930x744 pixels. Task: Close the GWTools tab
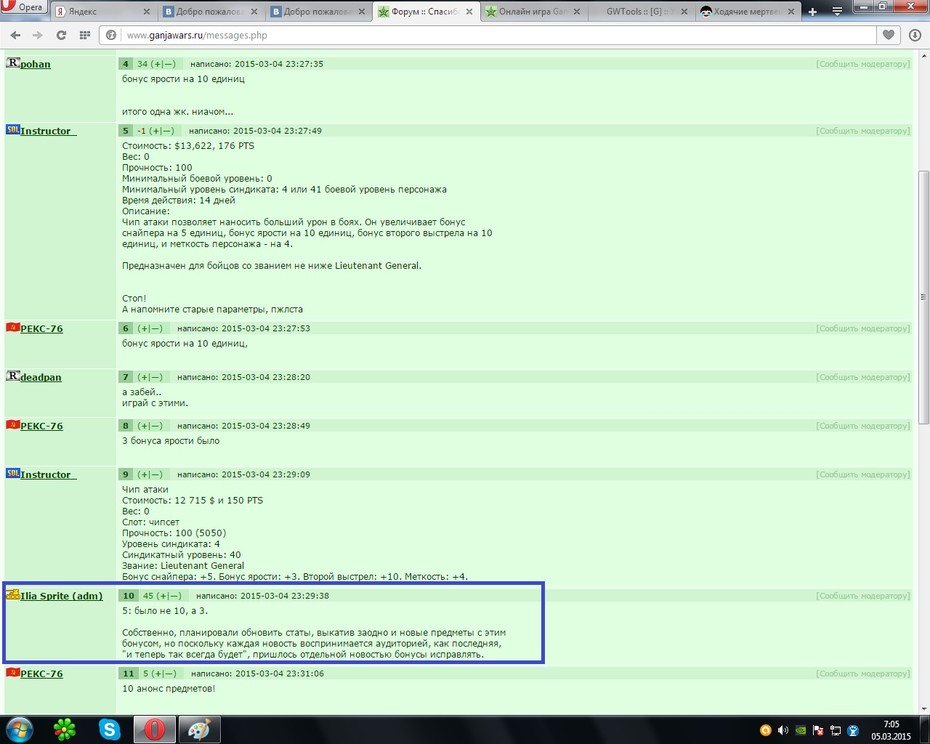[x=684, y=11]
